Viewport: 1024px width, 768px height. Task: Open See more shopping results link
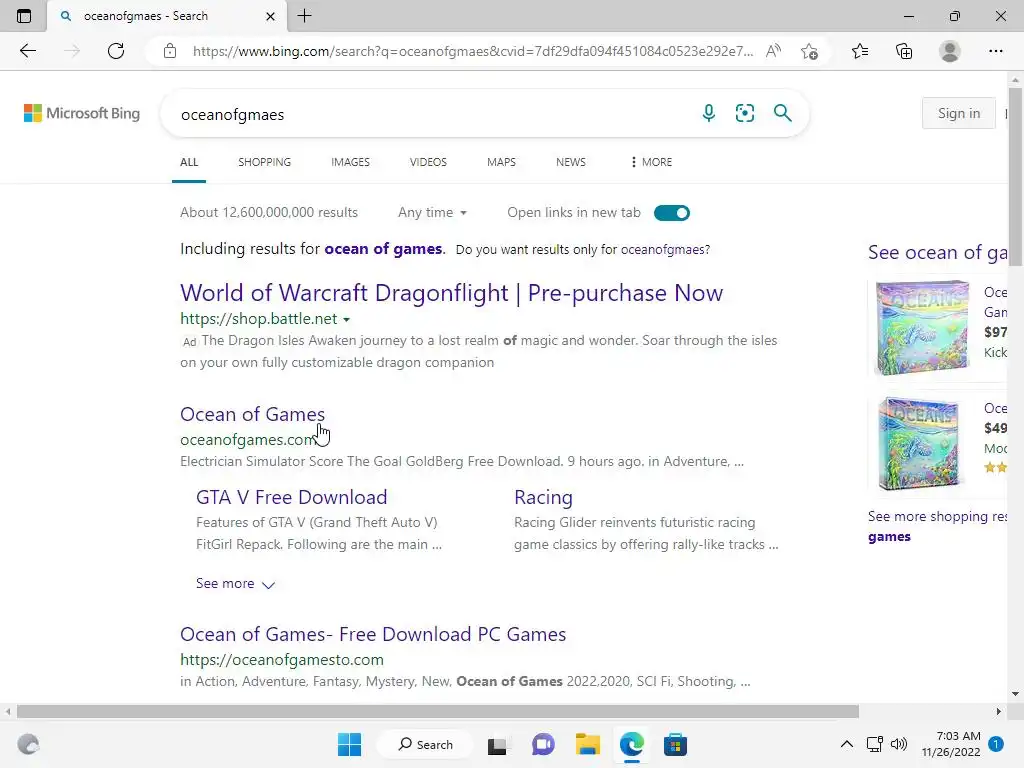click(937, 526)
